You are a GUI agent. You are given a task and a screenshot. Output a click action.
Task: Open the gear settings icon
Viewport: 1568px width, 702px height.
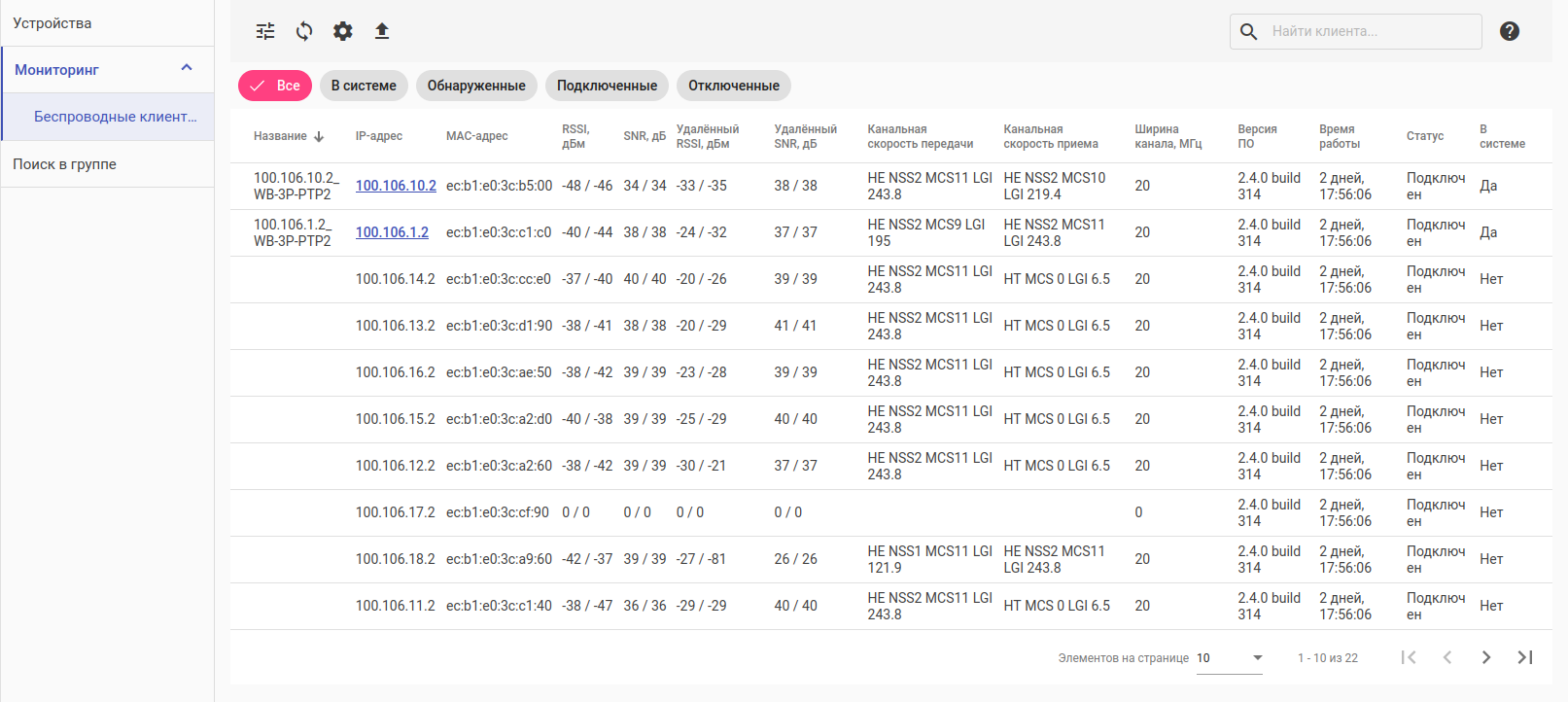pyautogui.click(x=343, y=31)
